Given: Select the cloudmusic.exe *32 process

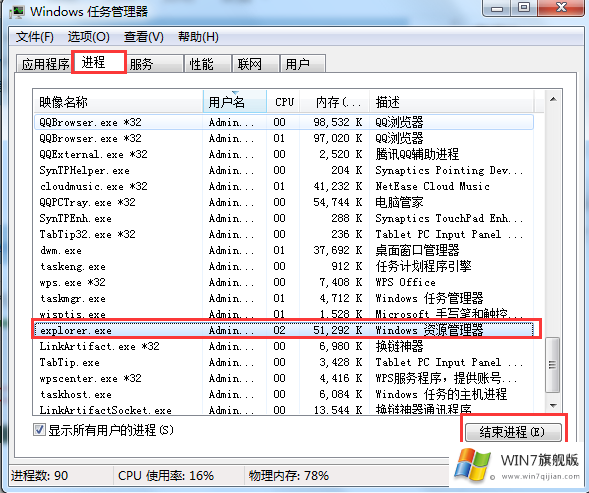Looking at the screenshot, I should (x=284, y=186).
